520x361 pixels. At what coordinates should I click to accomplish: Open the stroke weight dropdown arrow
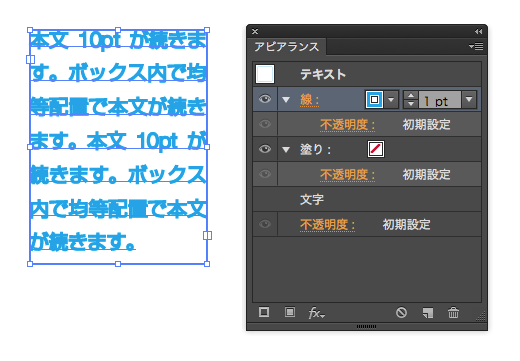pyautogui.click(x=469, y=99)
